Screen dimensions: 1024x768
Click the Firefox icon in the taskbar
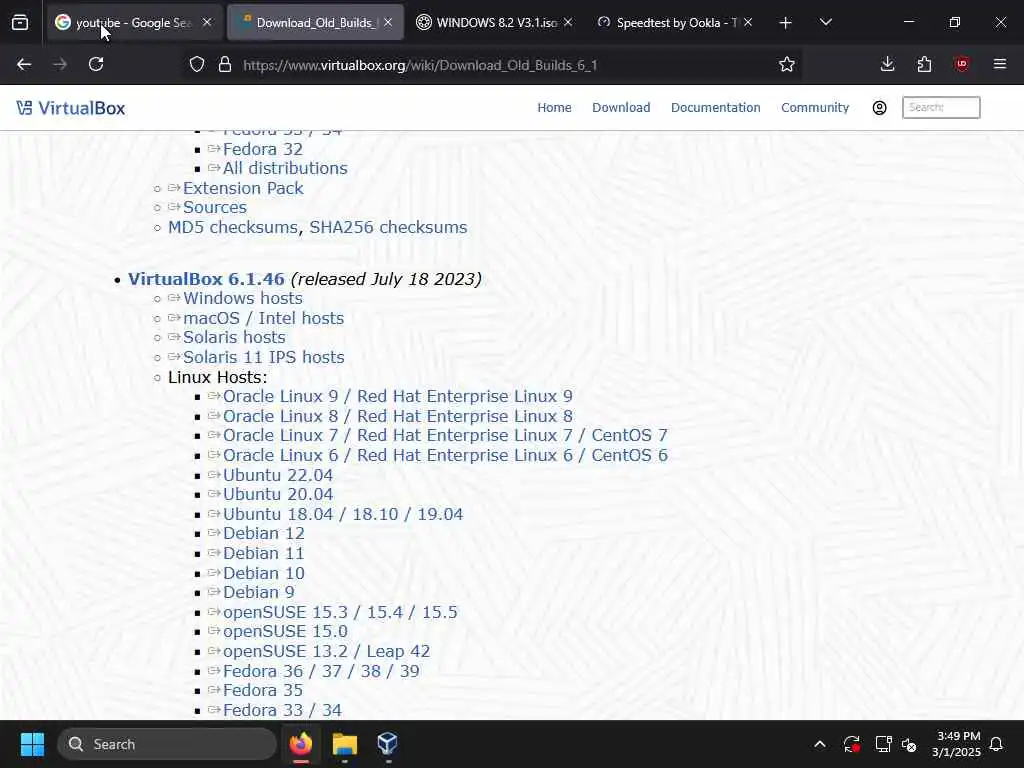[x=301, y=744]
